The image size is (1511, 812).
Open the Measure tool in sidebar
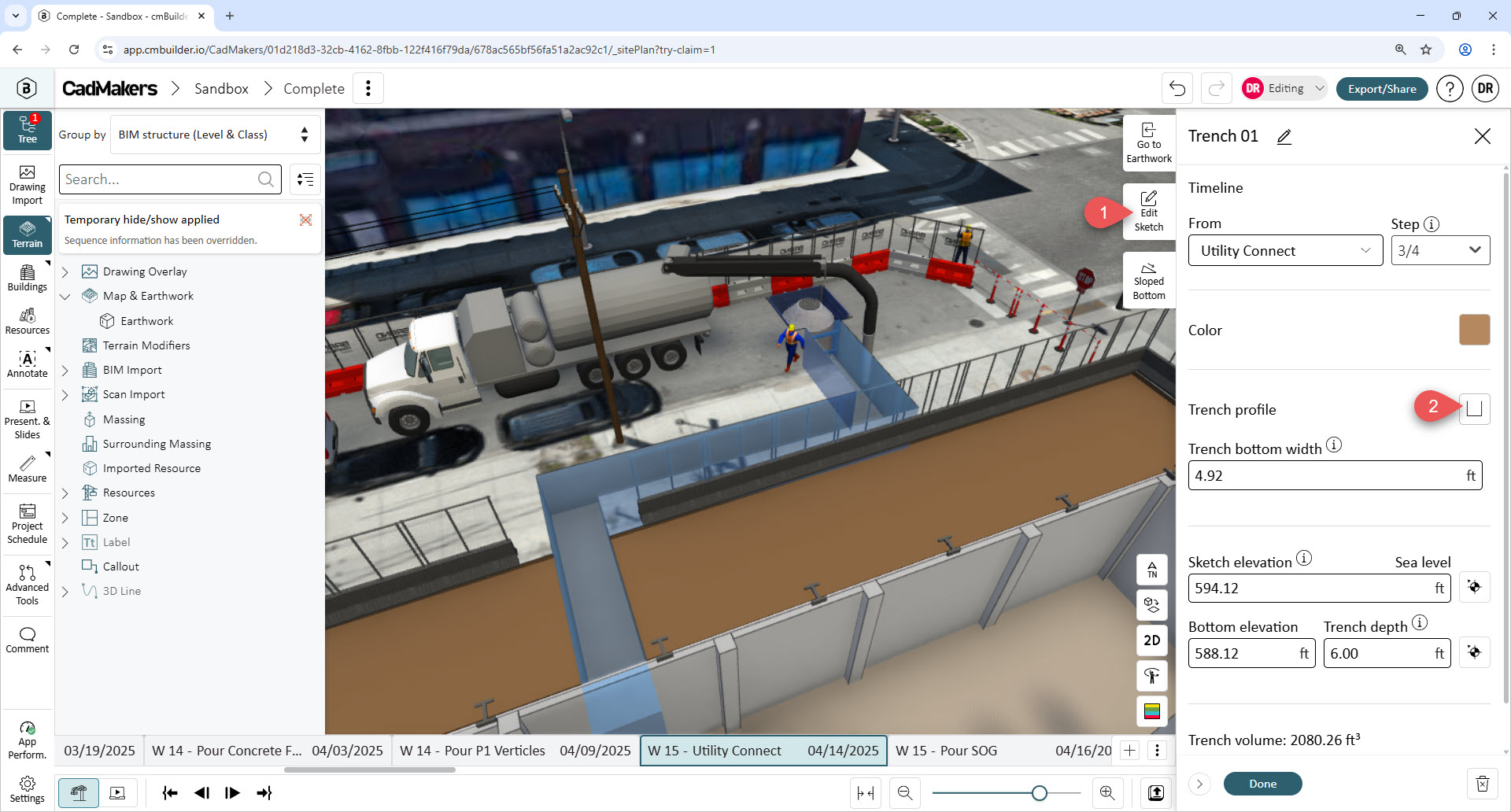(x=28, y=469)
